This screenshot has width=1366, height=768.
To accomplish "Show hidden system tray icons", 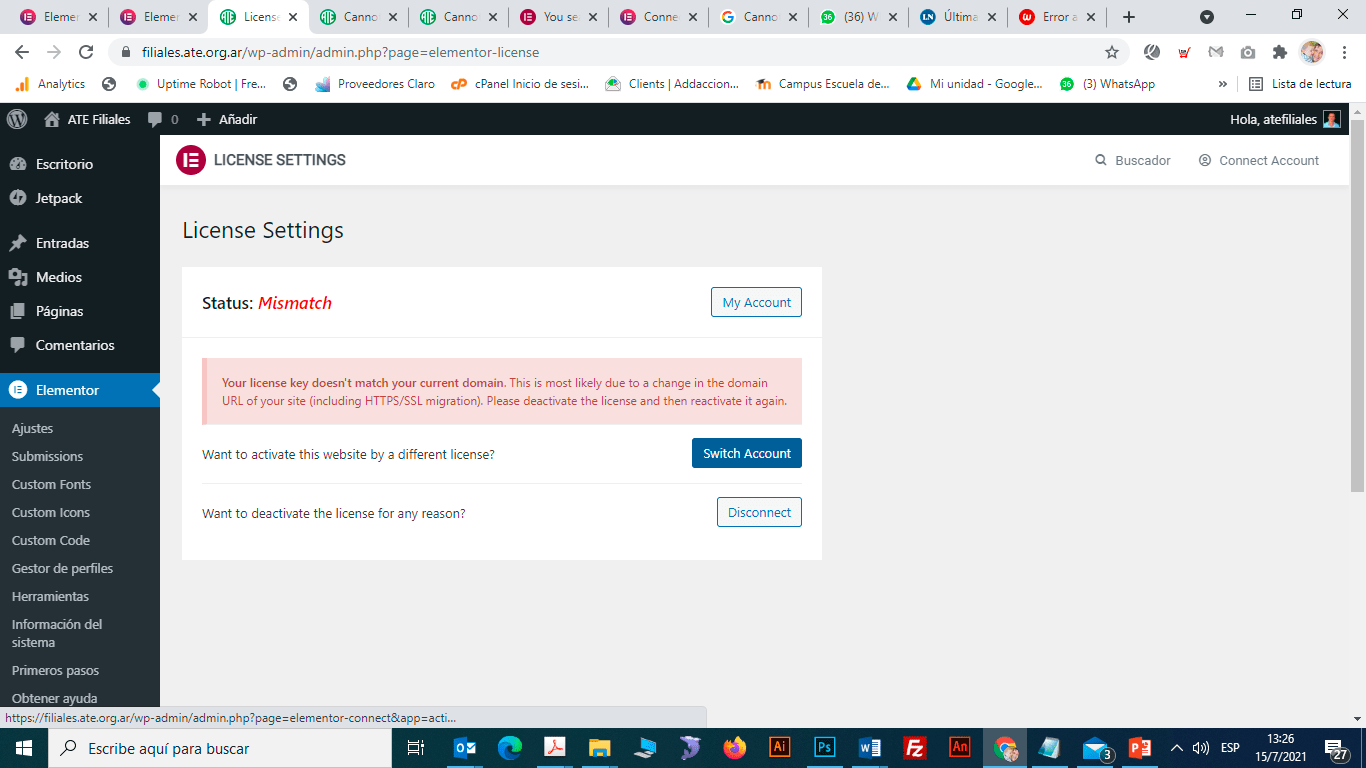I will [1177, 748].
